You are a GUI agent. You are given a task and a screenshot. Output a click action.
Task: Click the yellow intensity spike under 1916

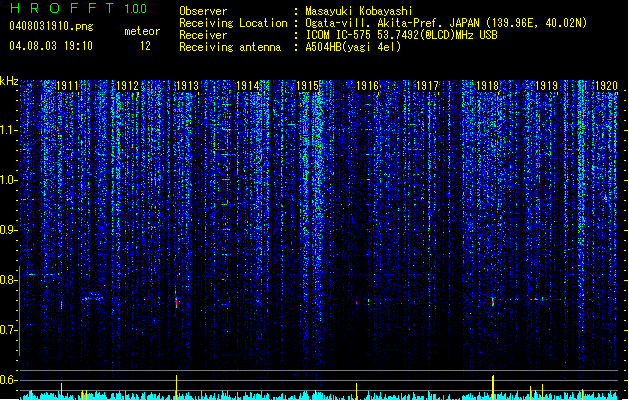pos(357,391)
